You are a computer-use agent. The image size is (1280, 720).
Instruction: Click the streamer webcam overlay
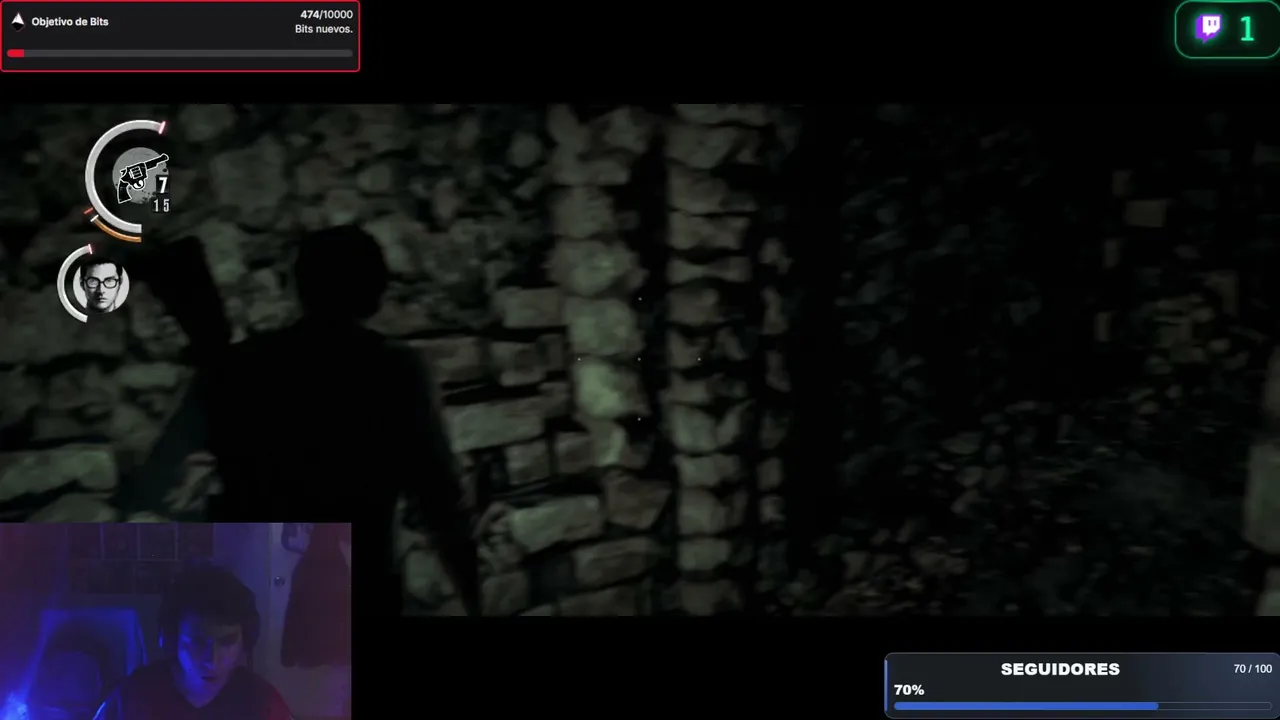175,621
